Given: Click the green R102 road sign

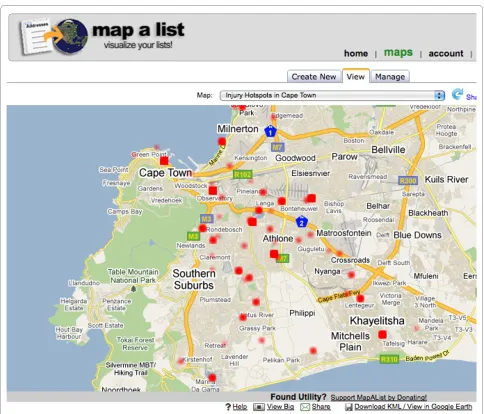Looking at the screenshot, I should (x=243, y=174).
